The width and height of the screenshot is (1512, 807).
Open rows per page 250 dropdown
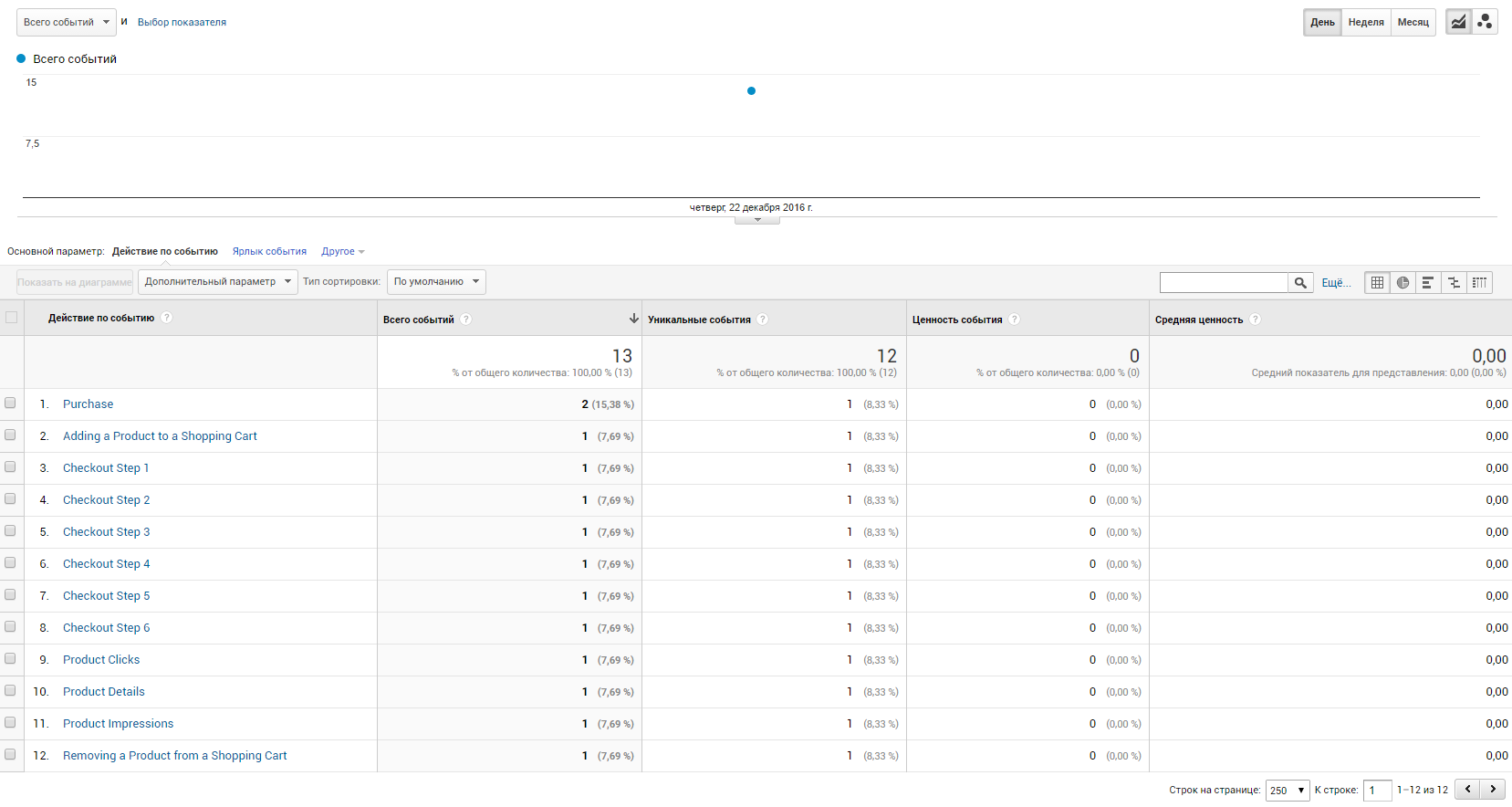click(1288, 791)
